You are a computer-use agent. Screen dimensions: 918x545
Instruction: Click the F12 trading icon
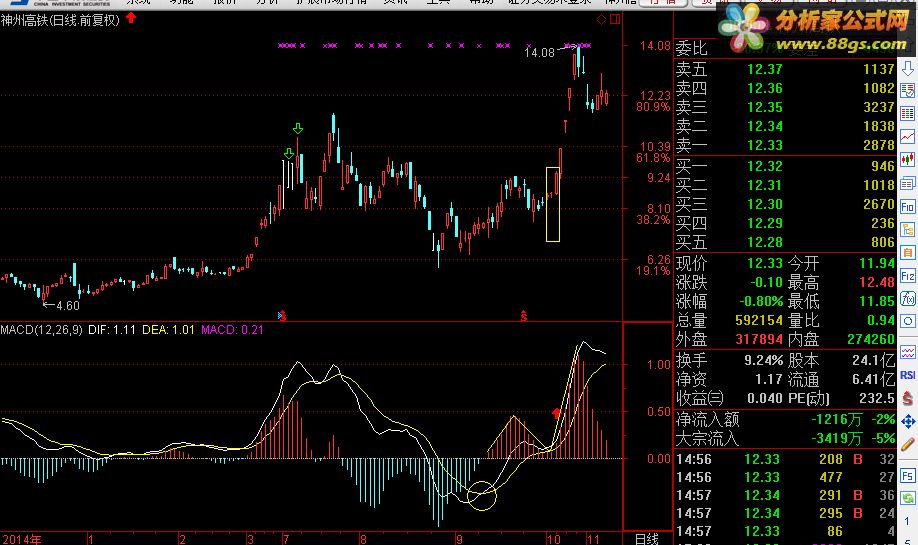click(x=907, y=276)
